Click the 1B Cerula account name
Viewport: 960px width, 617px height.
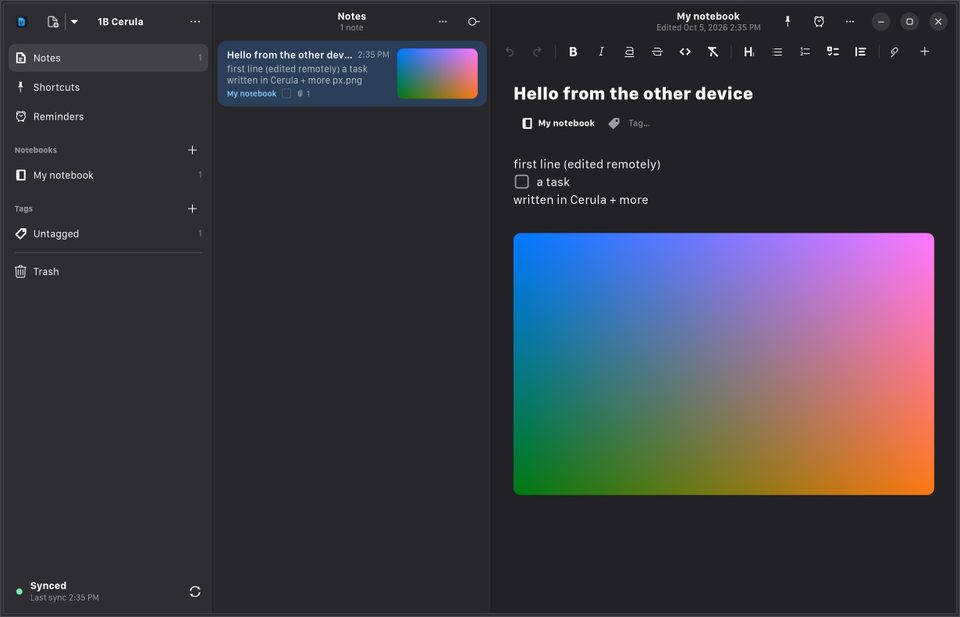click(x=121, y=22)
